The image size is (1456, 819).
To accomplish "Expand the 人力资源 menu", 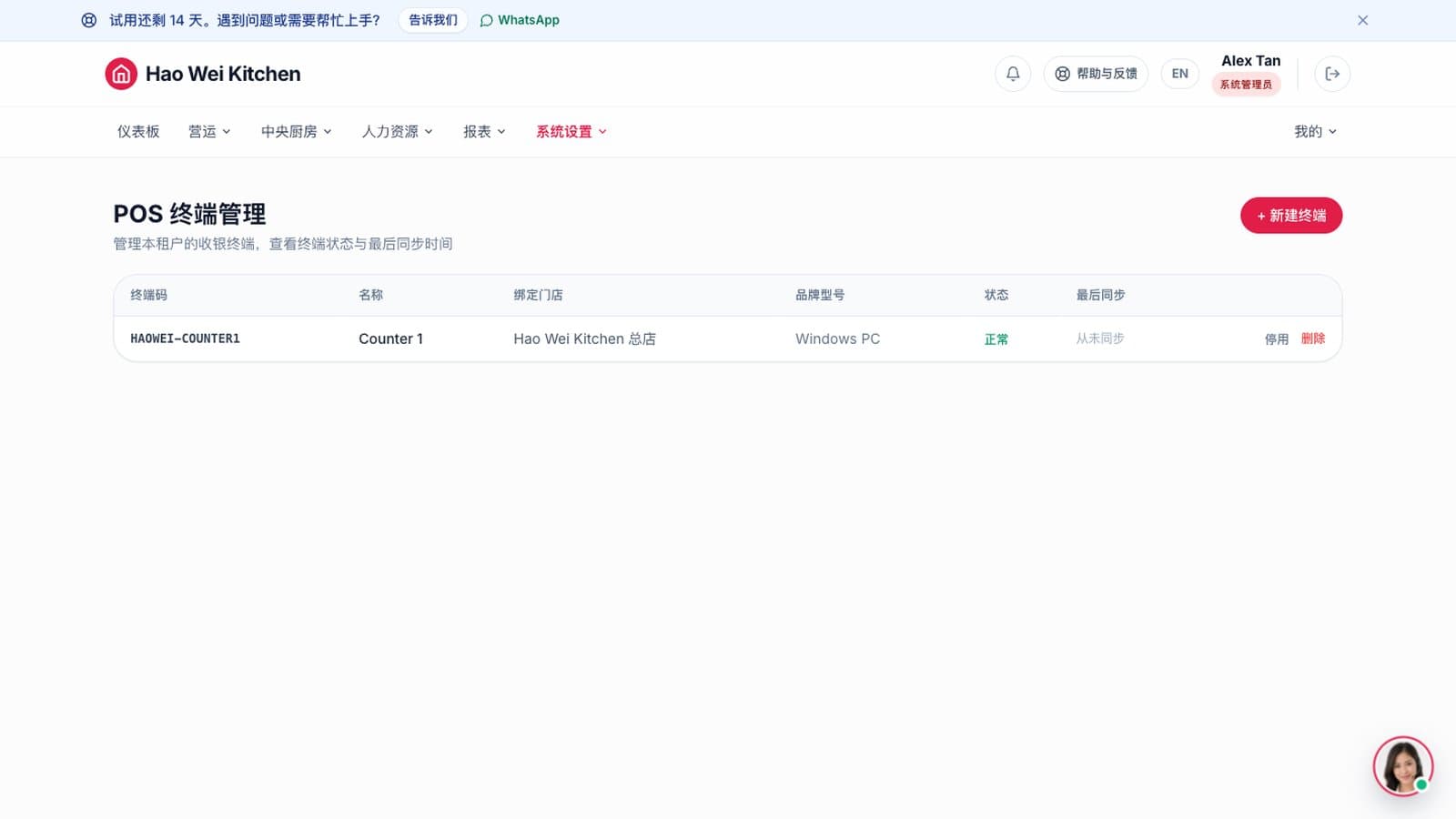I will click(398, 132).
